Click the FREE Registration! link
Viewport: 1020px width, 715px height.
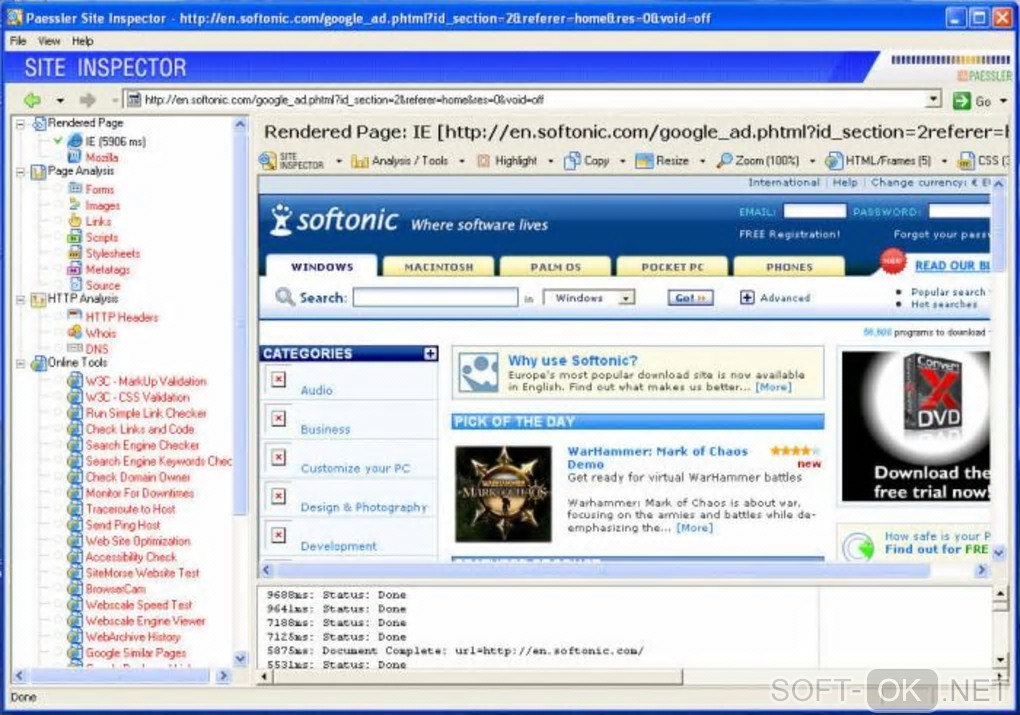(x=789, y=234)
